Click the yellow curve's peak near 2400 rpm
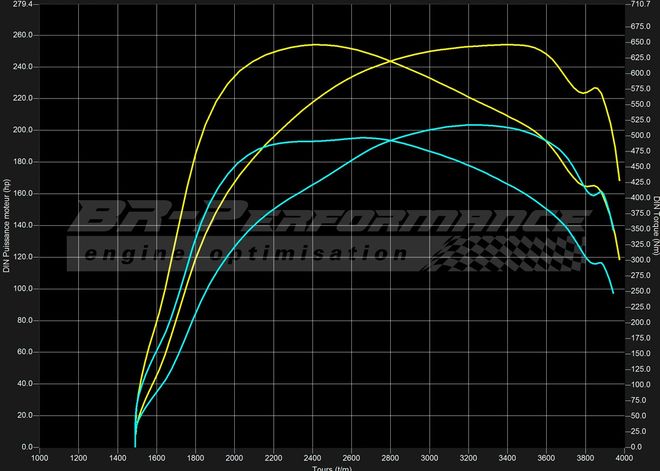The height and width of the screenshot is (471, 660). (315, 44)
